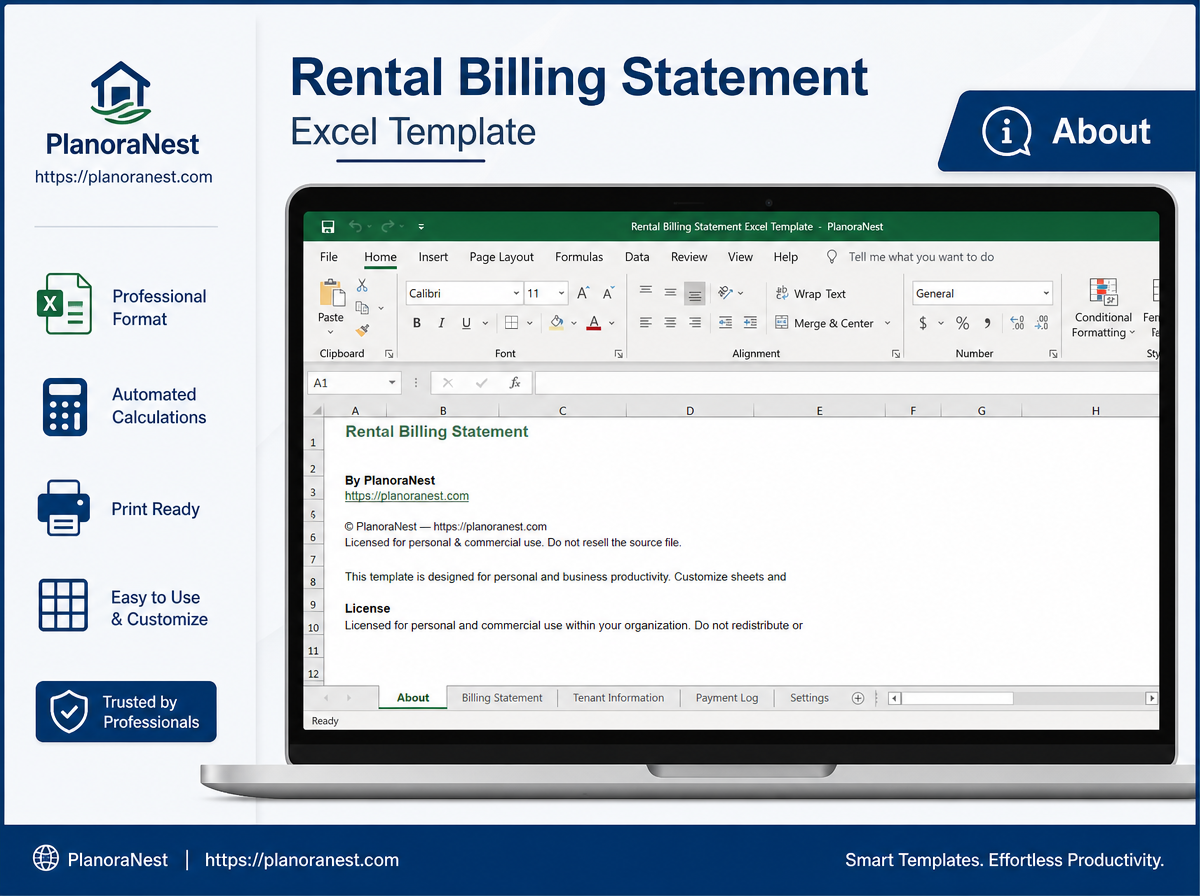Open the font size 11 dropdown
The width and height of the screenshot is (1200, 896).
pos(562,294)
